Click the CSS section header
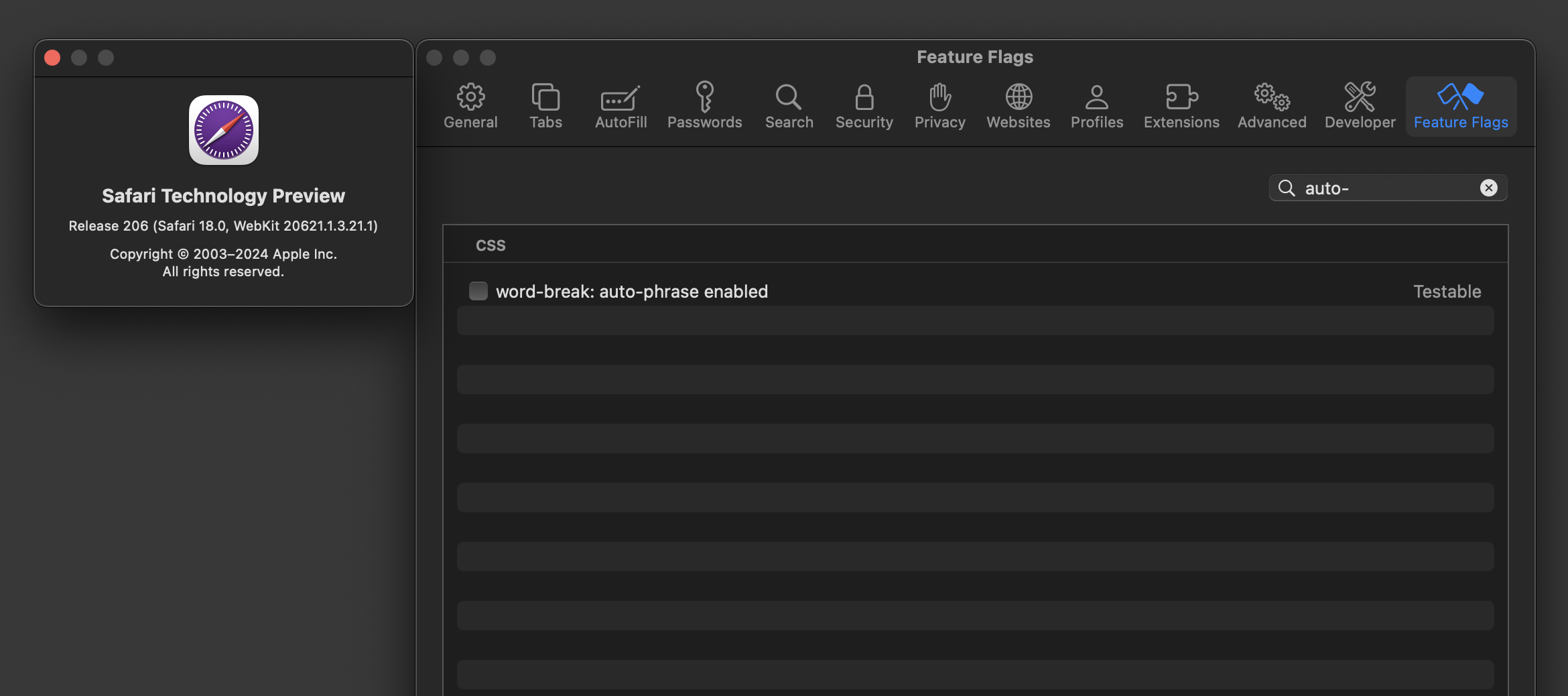Viewport: 1568px width, 696px height. coord(491,245)
